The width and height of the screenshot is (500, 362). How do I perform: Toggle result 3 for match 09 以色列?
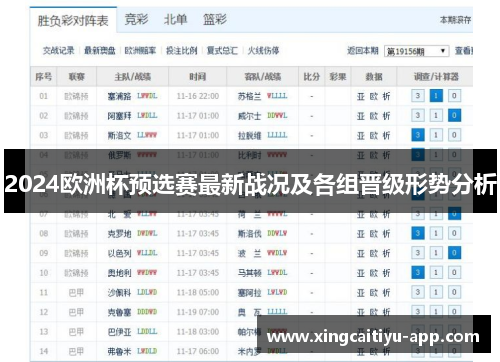[418, 253]
